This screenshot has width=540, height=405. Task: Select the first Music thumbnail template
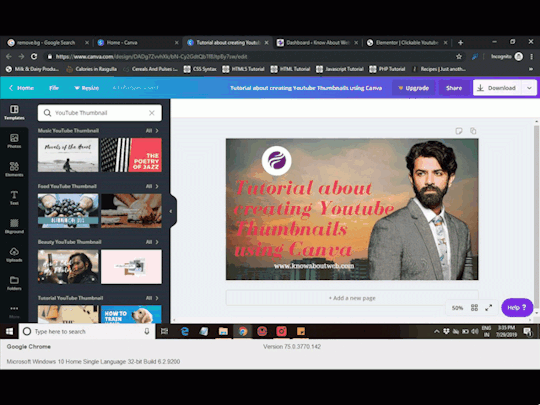[x=68, y=155]
